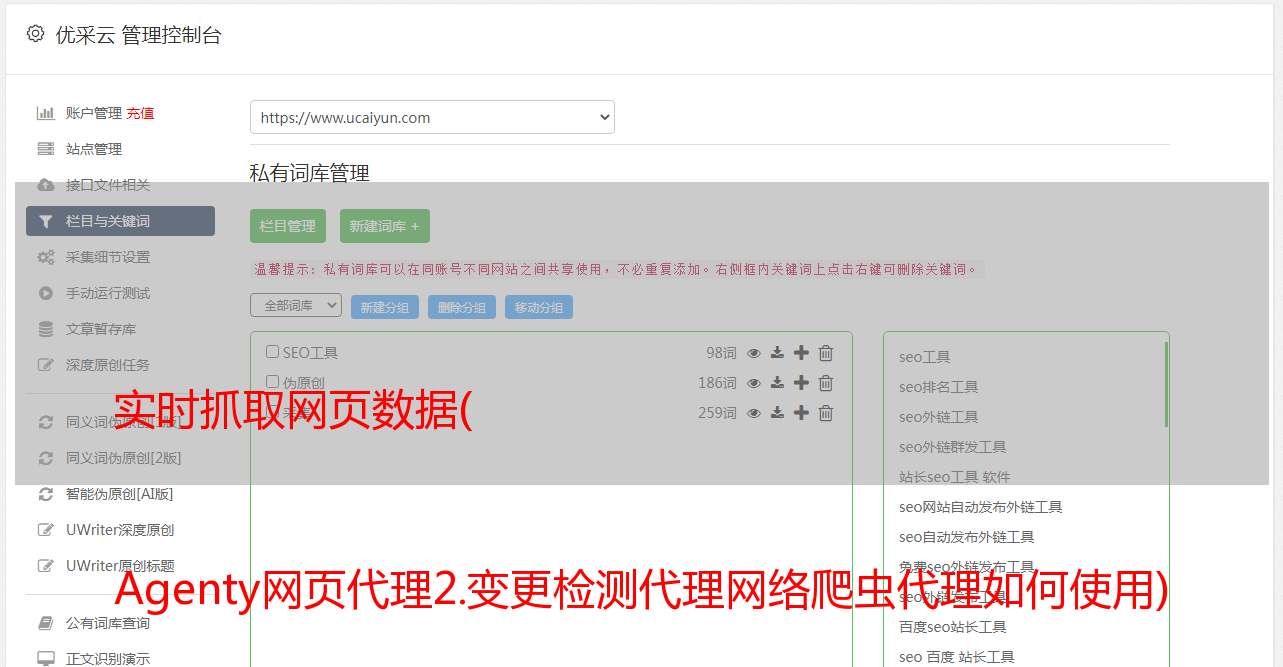Open the 全部词库 group dropdown
Image resolution: width=1283 pixels, height=667 pixels.
click(x=296, y=306)
